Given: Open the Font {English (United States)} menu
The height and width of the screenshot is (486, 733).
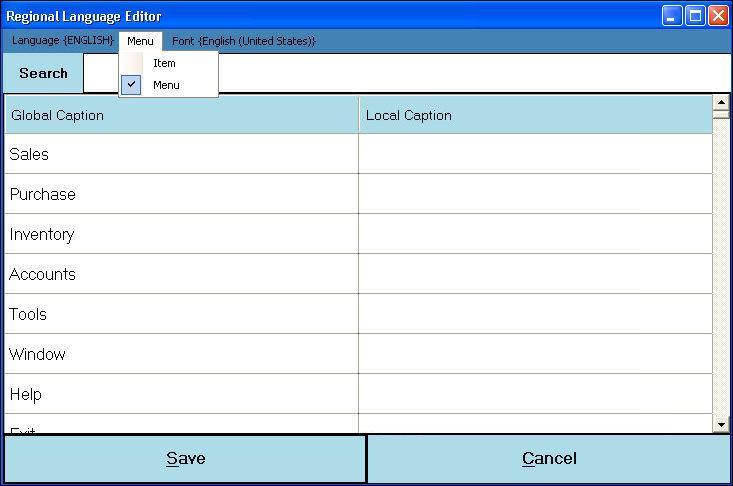Looking at the screenshot, I should (243, 41).
